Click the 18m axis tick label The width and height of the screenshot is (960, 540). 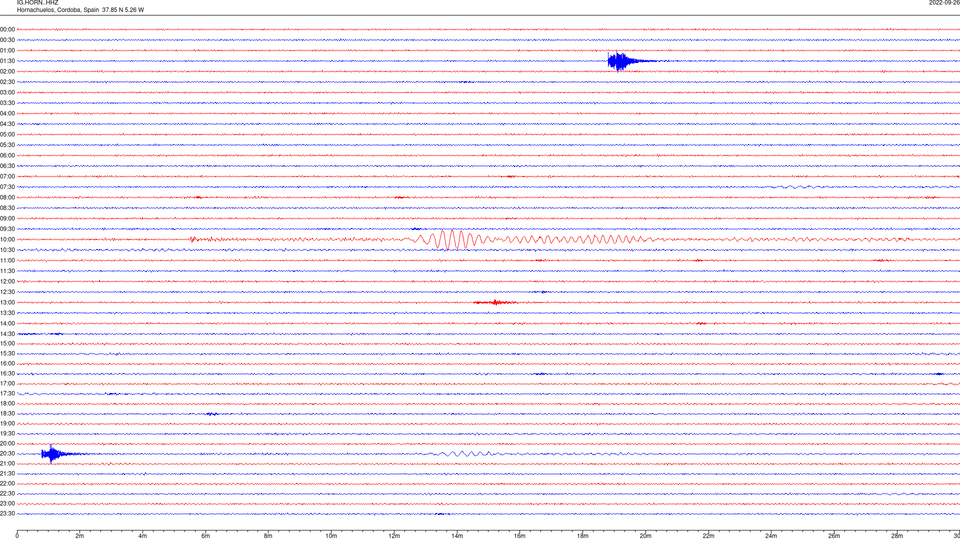point(583,536)
